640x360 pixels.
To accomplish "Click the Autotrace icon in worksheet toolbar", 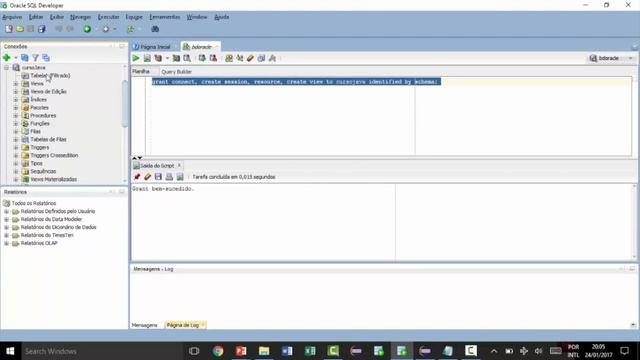I will [176, 58].
